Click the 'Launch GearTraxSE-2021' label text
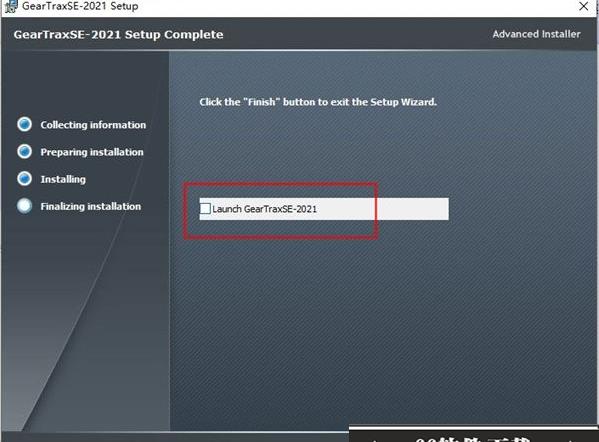The width and height of the screenshot is (599, 442). [264, 209]
